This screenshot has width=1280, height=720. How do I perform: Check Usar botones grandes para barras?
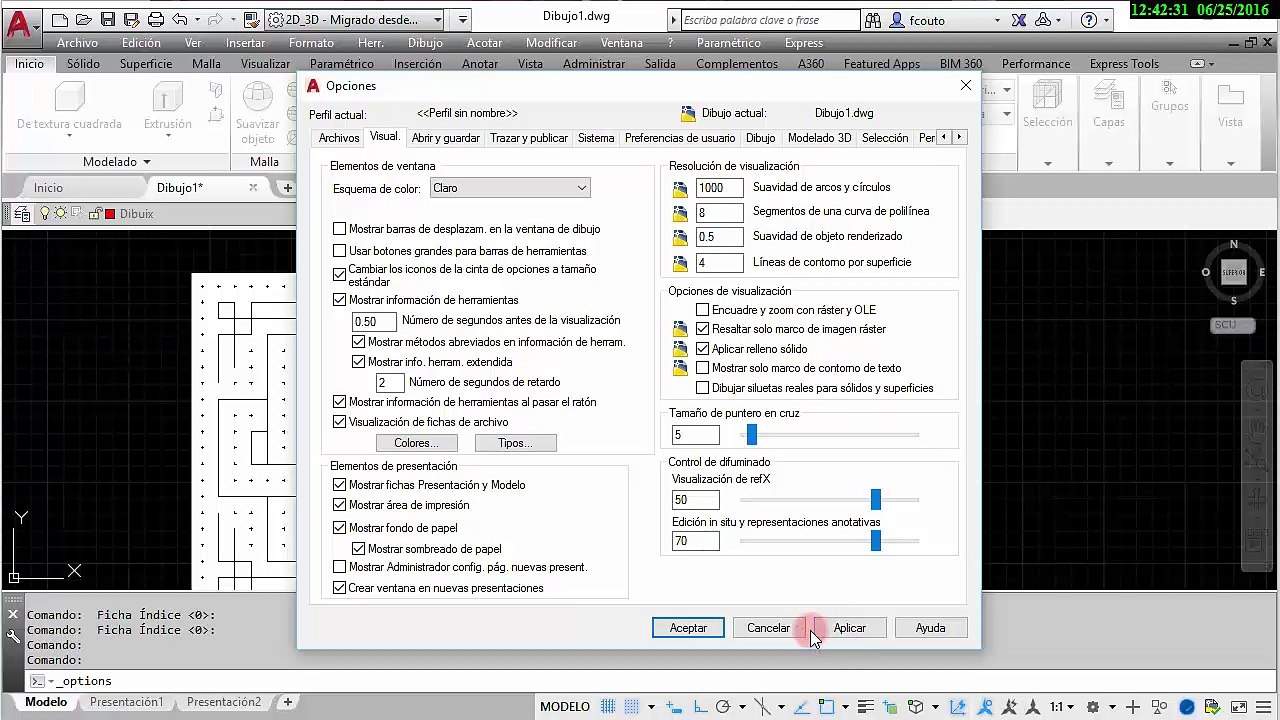[340, 251]
